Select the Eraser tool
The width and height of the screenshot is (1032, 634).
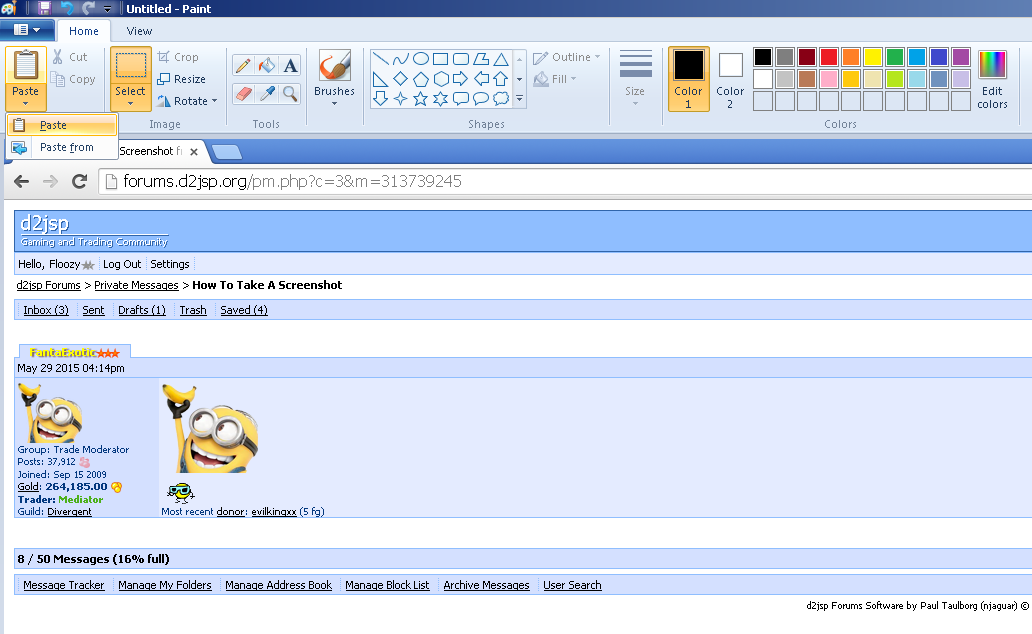click(x=243, y=93)
